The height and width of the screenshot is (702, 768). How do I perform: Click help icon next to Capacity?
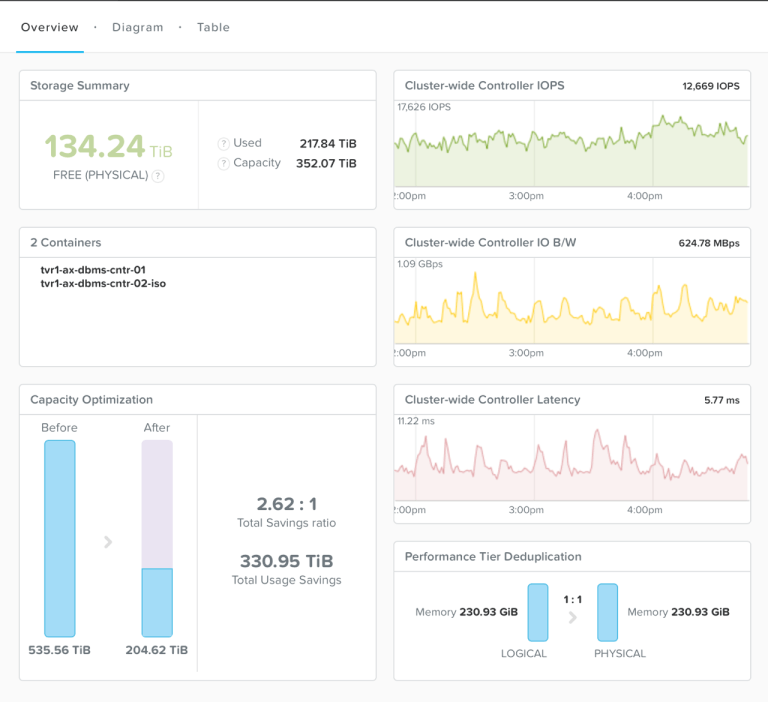coord(223,163)
